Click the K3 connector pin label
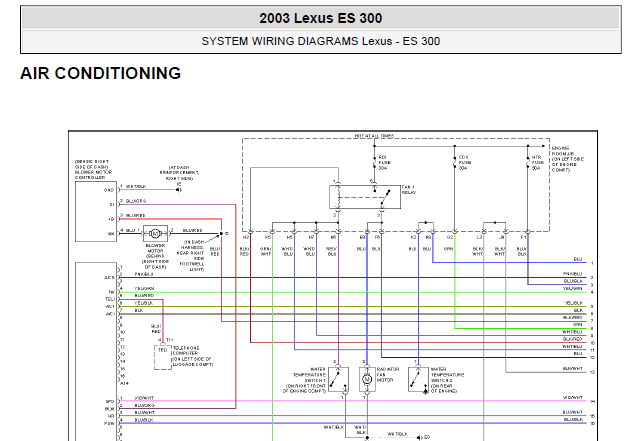 [413, 237]
